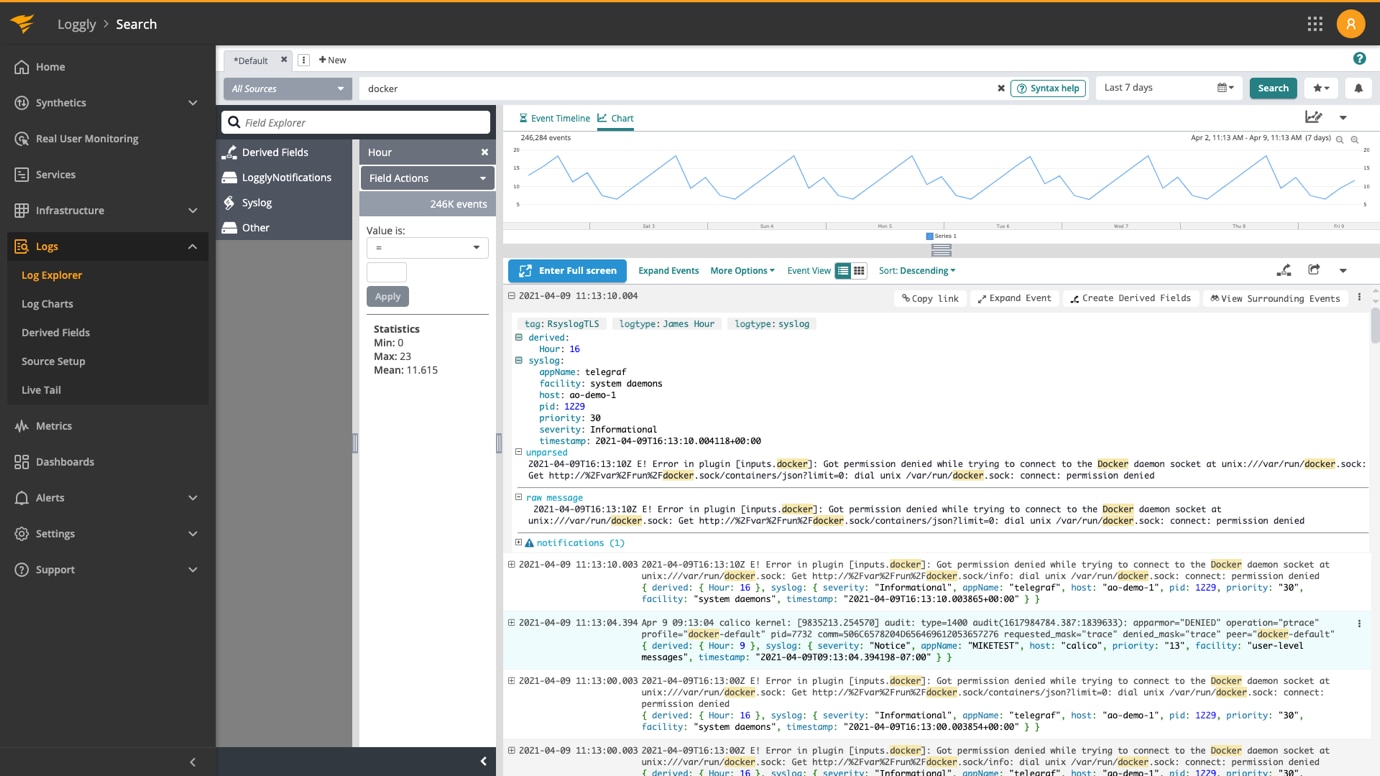Select the Derived Fields icon in Field Explorer
The width and height of the screenshot is (1380, 776).
pos(230,151)
